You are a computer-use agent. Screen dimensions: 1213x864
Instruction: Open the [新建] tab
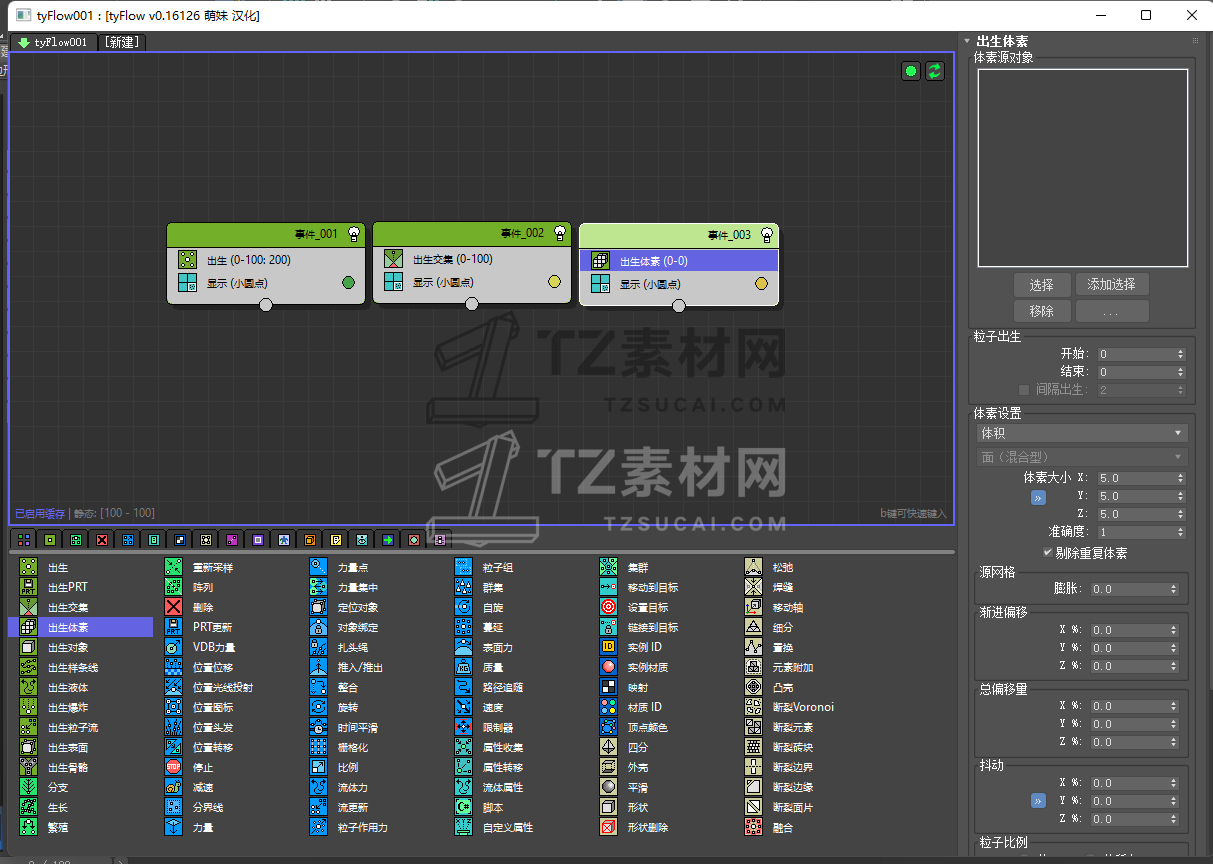[122, 43]
